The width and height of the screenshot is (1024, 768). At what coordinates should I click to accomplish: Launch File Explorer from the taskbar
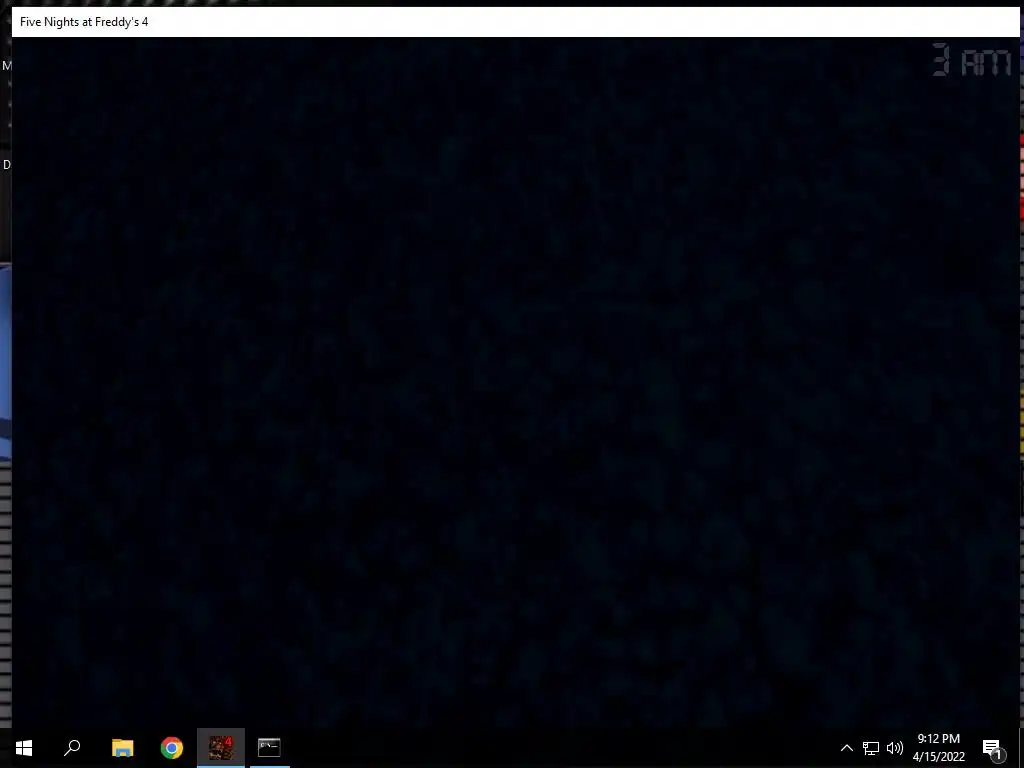pos(122,748)
